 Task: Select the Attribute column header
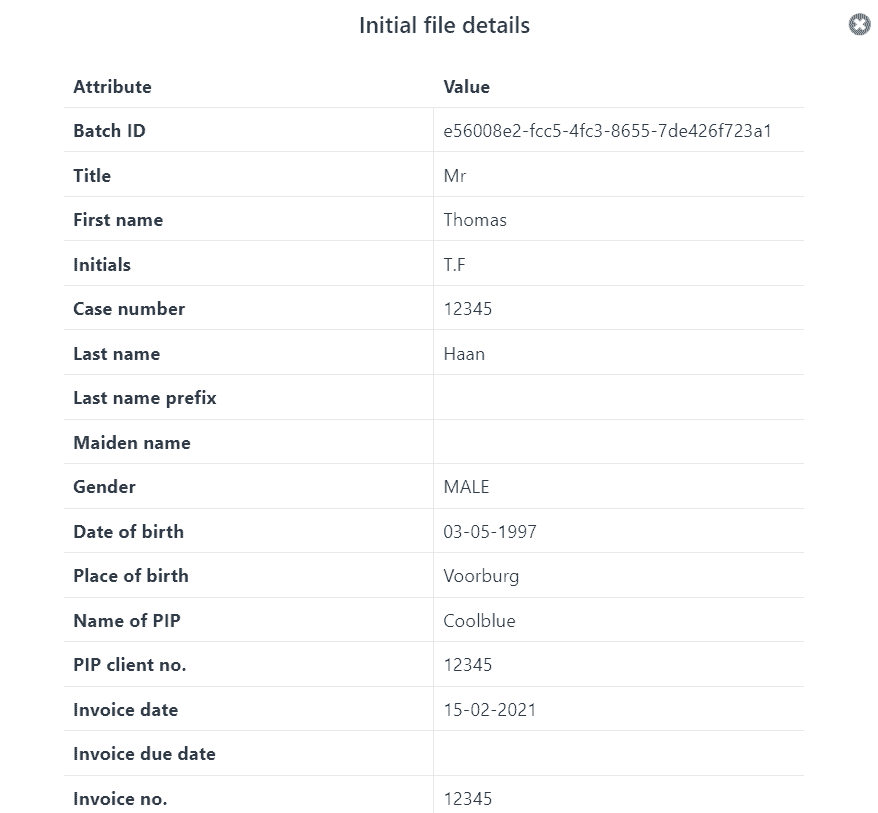(112, 87)
